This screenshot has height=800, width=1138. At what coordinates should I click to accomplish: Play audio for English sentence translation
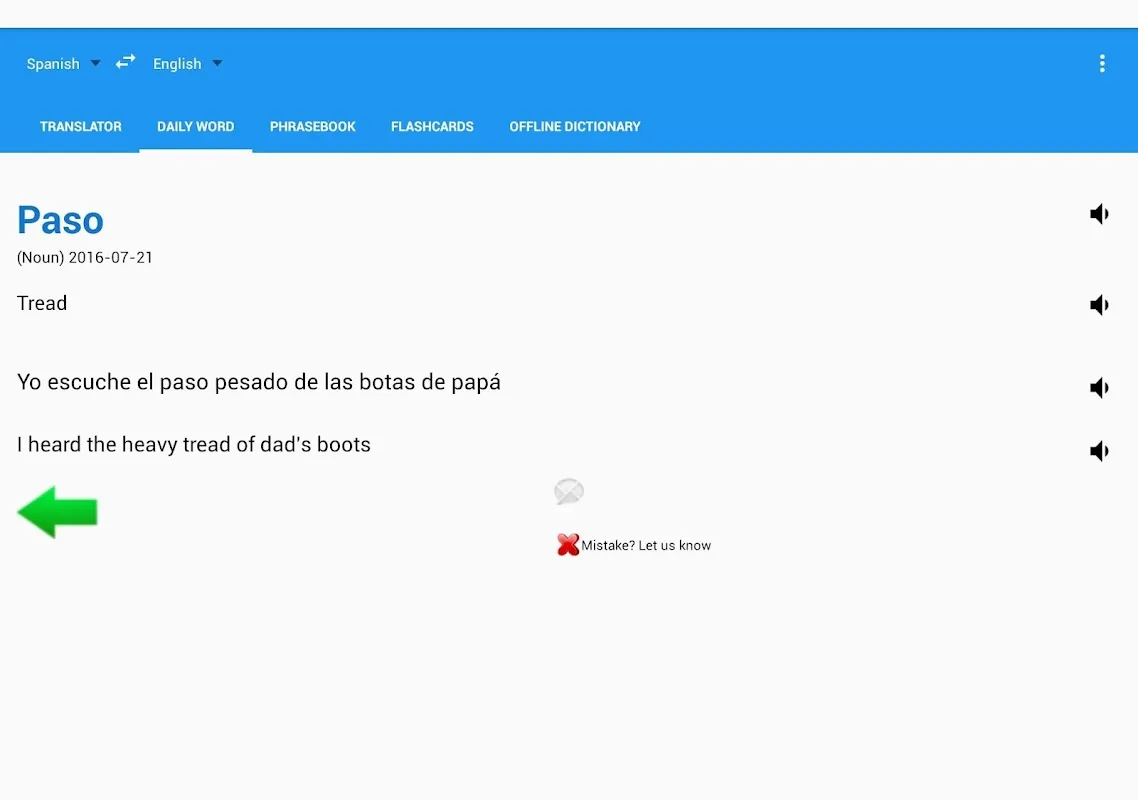tap(1099, 451)
